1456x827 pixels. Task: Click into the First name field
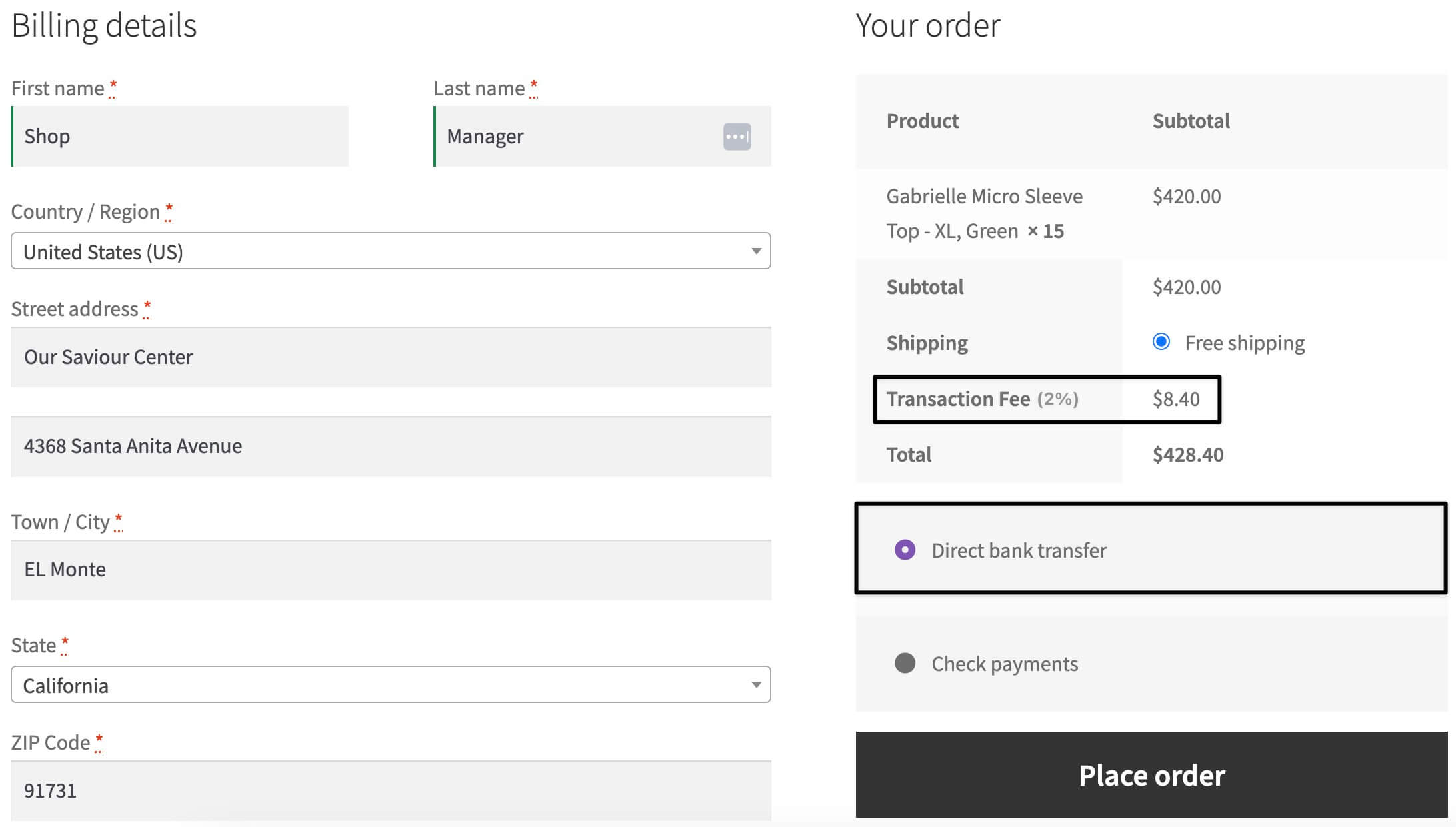[180, 136]
